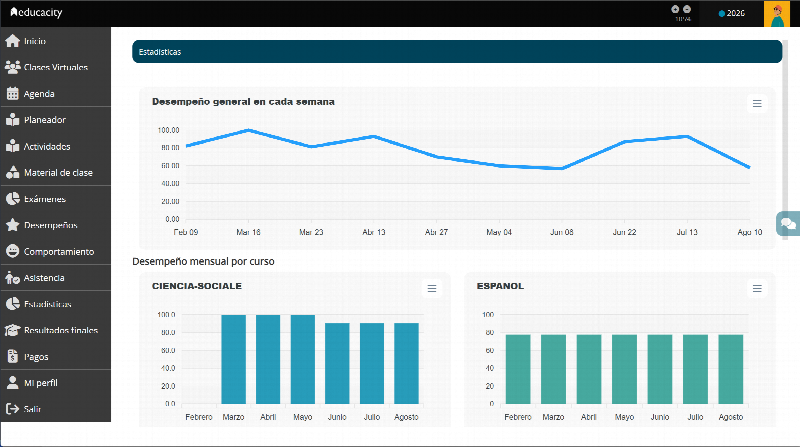This screenshot has height=447, width=800.
Task: Click the Pagos invoice icon
Action: click(12, 356)
